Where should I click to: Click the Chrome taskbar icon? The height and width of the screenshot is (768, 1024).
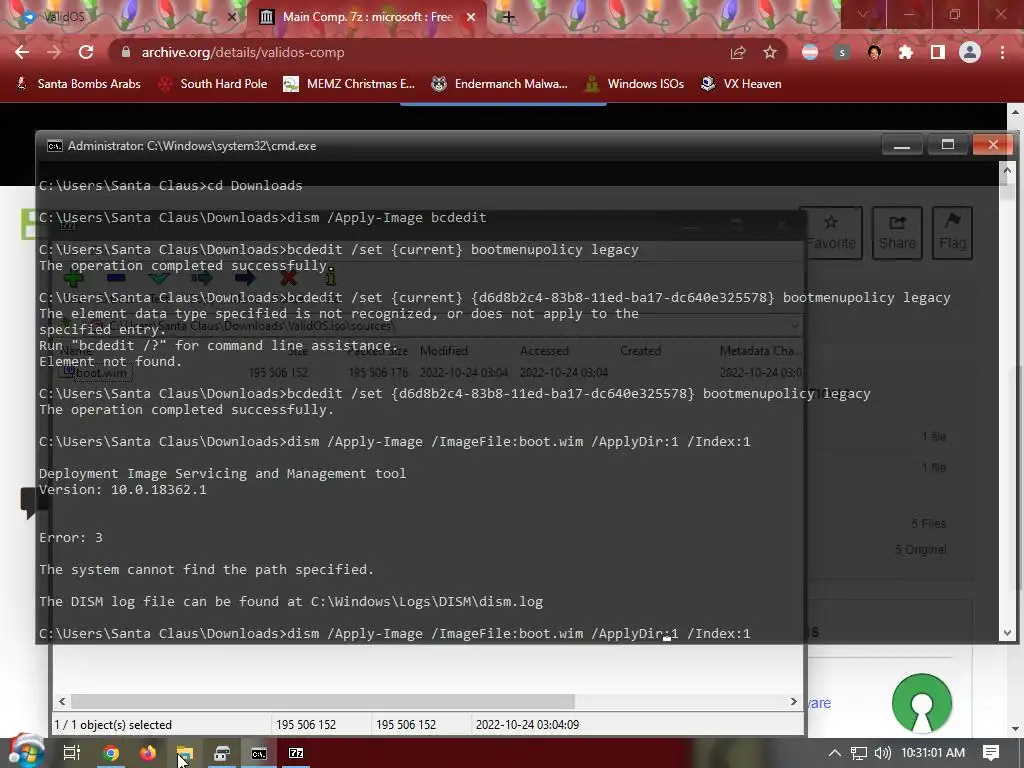click(x=111, y=753)
